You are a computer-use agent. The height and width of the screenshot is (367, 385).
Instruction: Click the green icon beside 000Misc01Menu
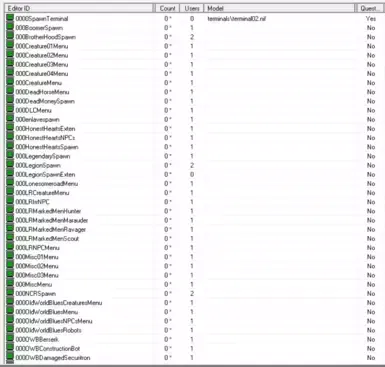pyautogui.click(x=10, y=257)
